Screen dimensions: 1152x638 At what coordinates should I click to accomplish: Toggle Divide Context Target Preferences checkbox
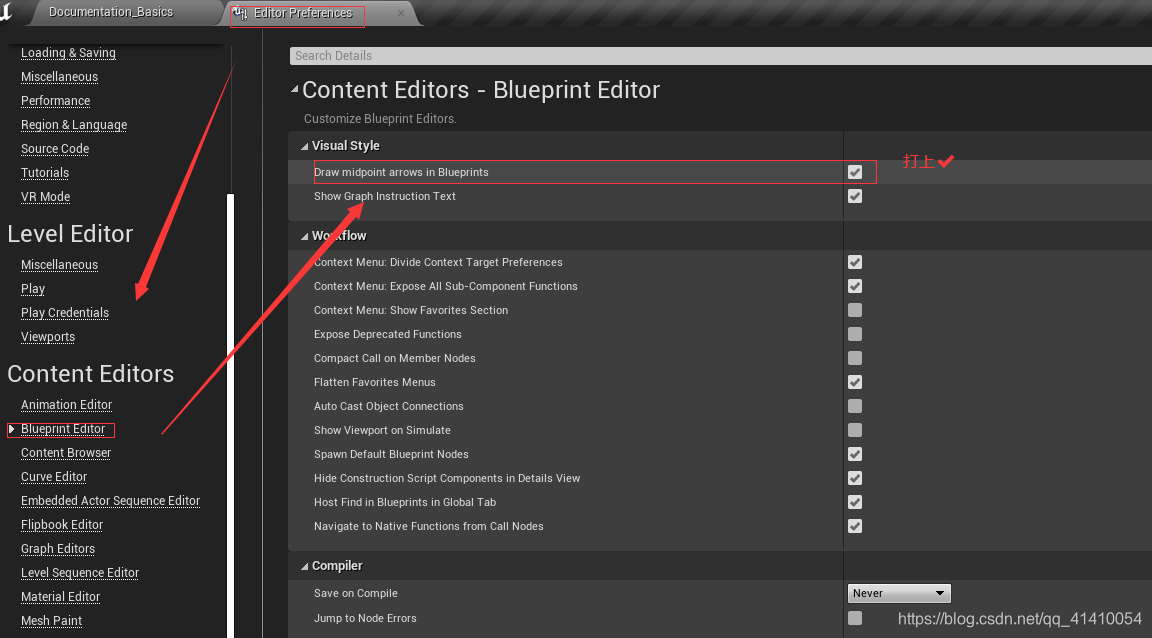tap(854, 262)
